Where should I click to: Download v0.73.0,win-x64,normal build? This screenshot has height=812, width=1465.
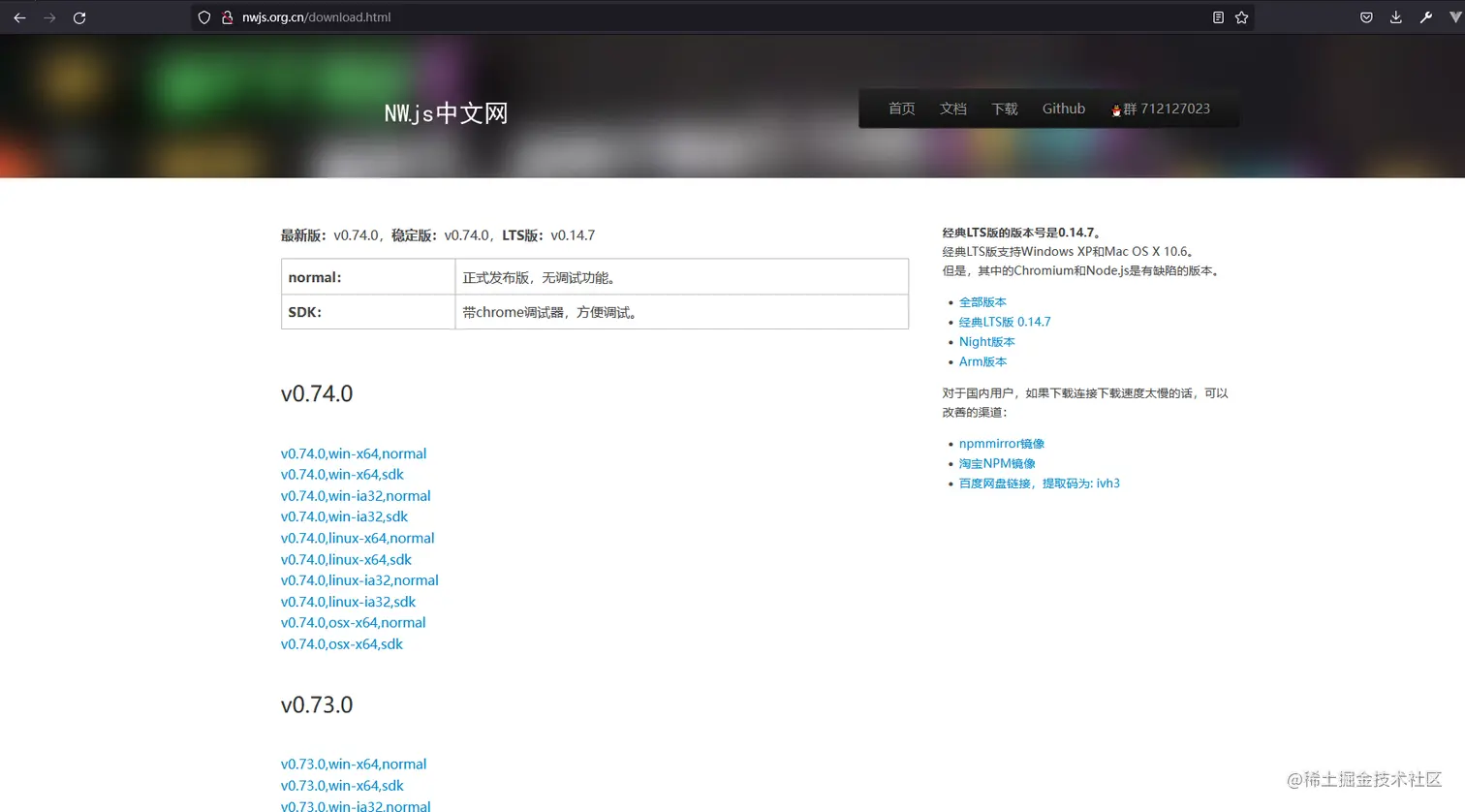[354, 764]
